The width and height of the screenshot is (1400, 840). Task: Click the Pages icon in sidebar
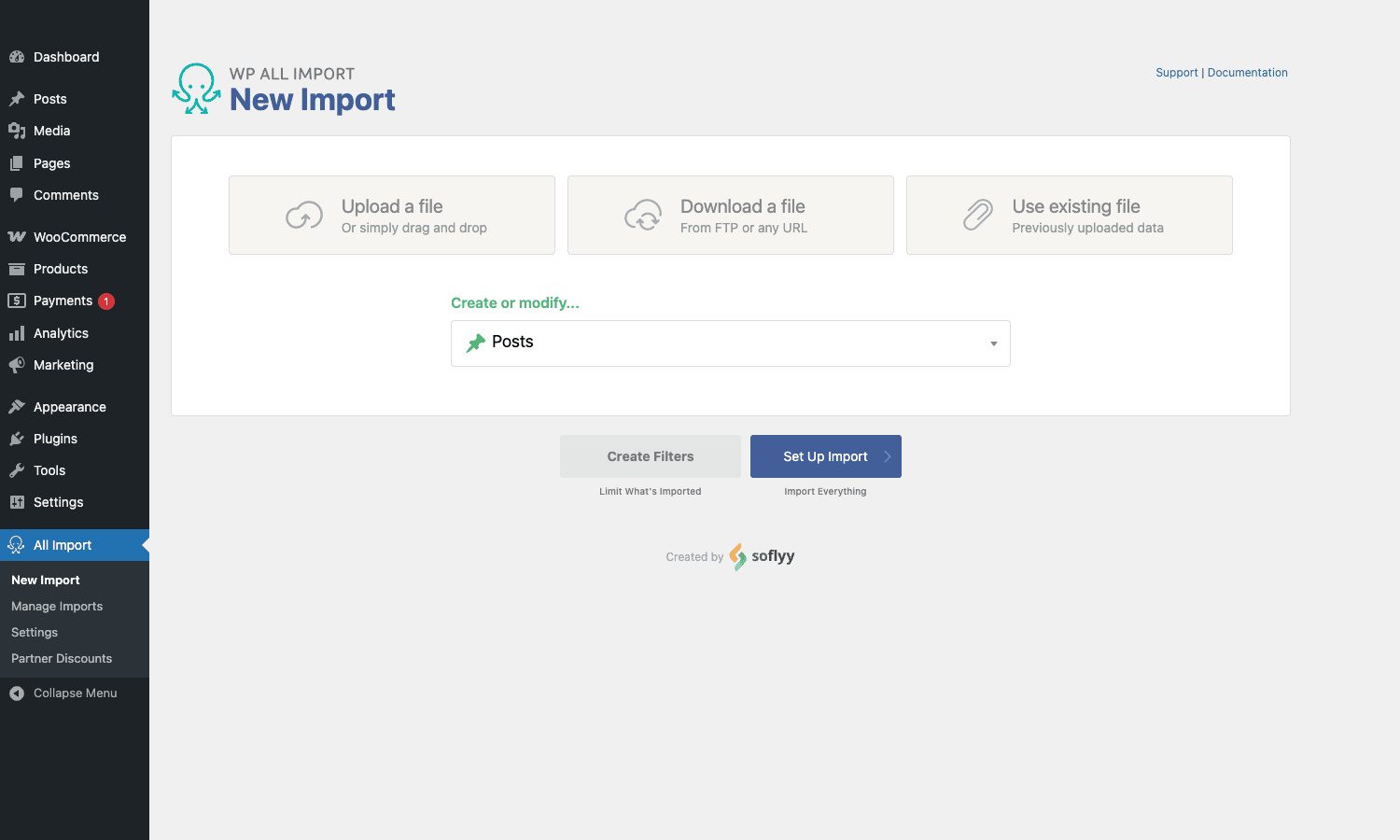click(17, 163)
